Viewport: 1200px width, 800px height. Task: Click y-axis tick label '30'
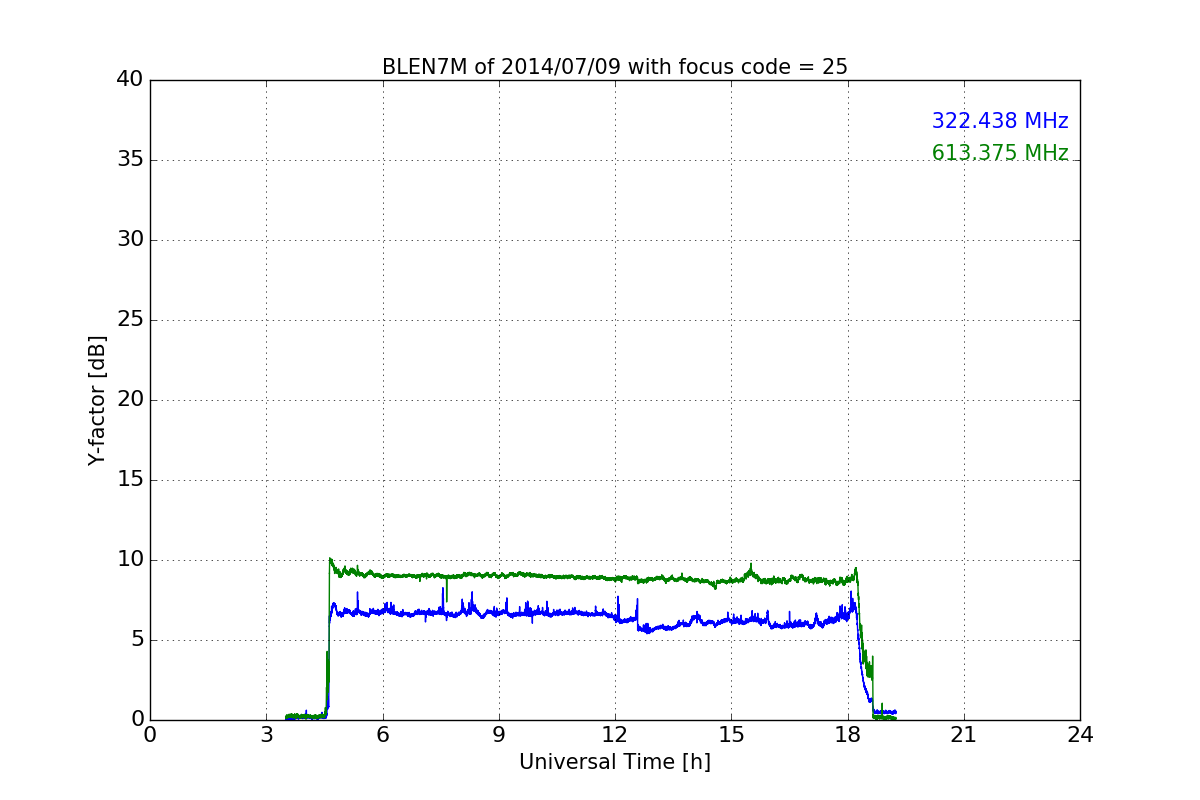click(130, 240)
